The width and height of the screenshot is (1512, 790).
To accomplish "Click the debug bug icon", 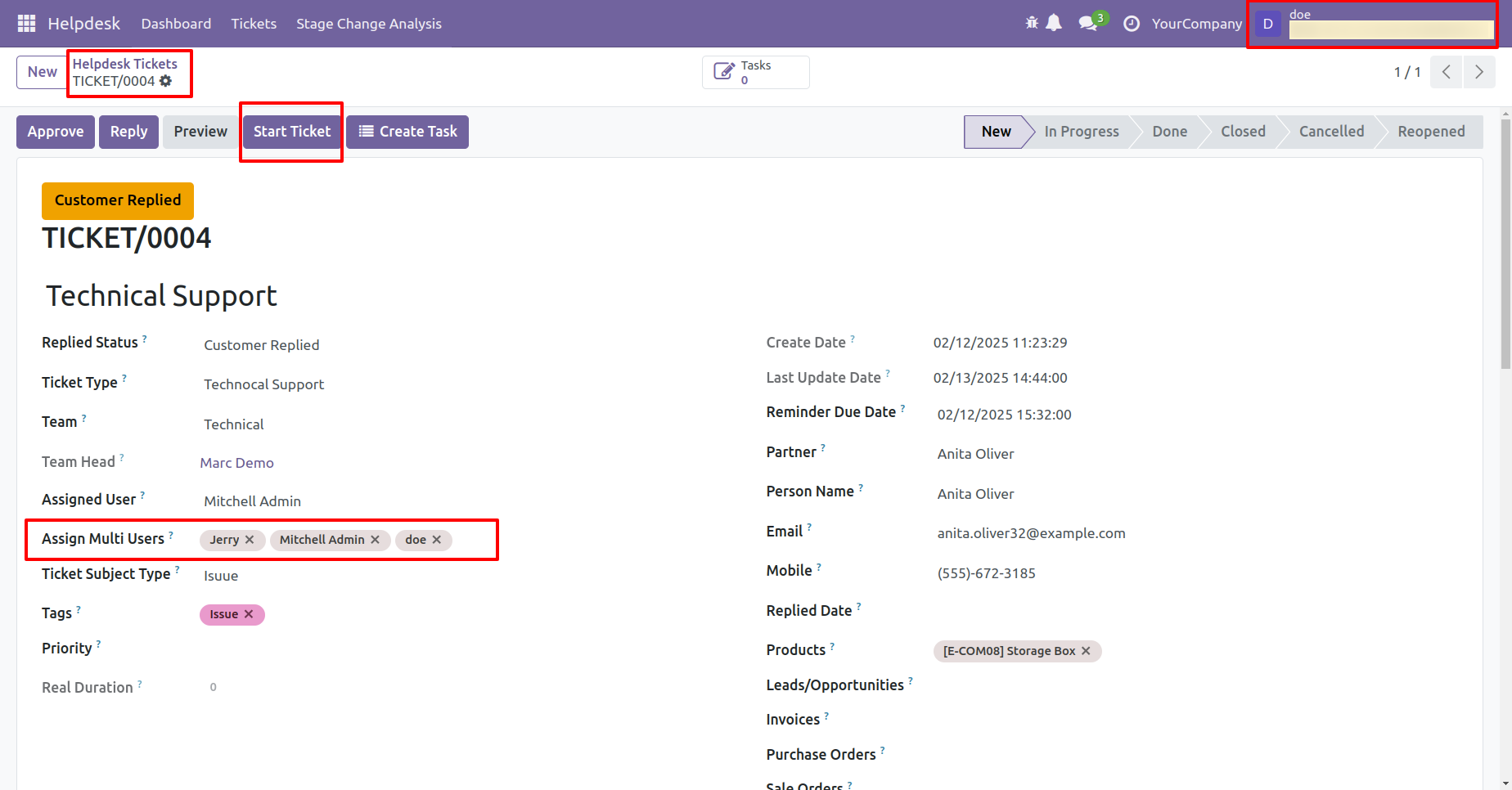I will pos(1032,23).
